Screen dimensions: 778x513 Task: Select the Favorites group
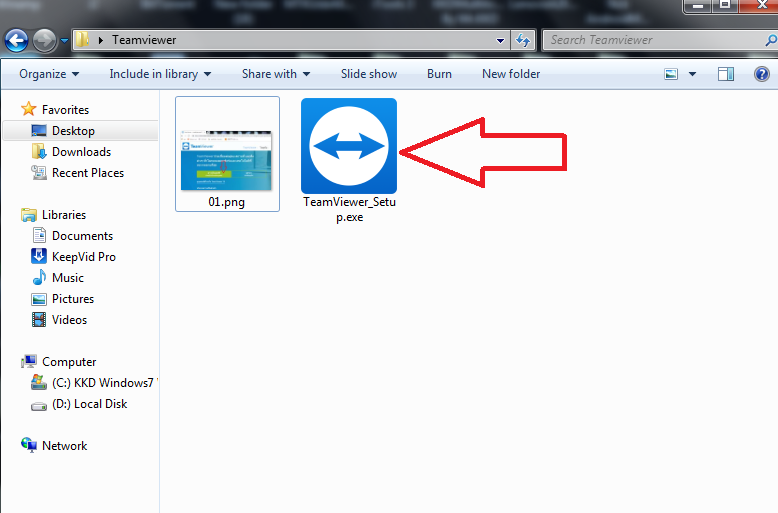coord(65,110)
